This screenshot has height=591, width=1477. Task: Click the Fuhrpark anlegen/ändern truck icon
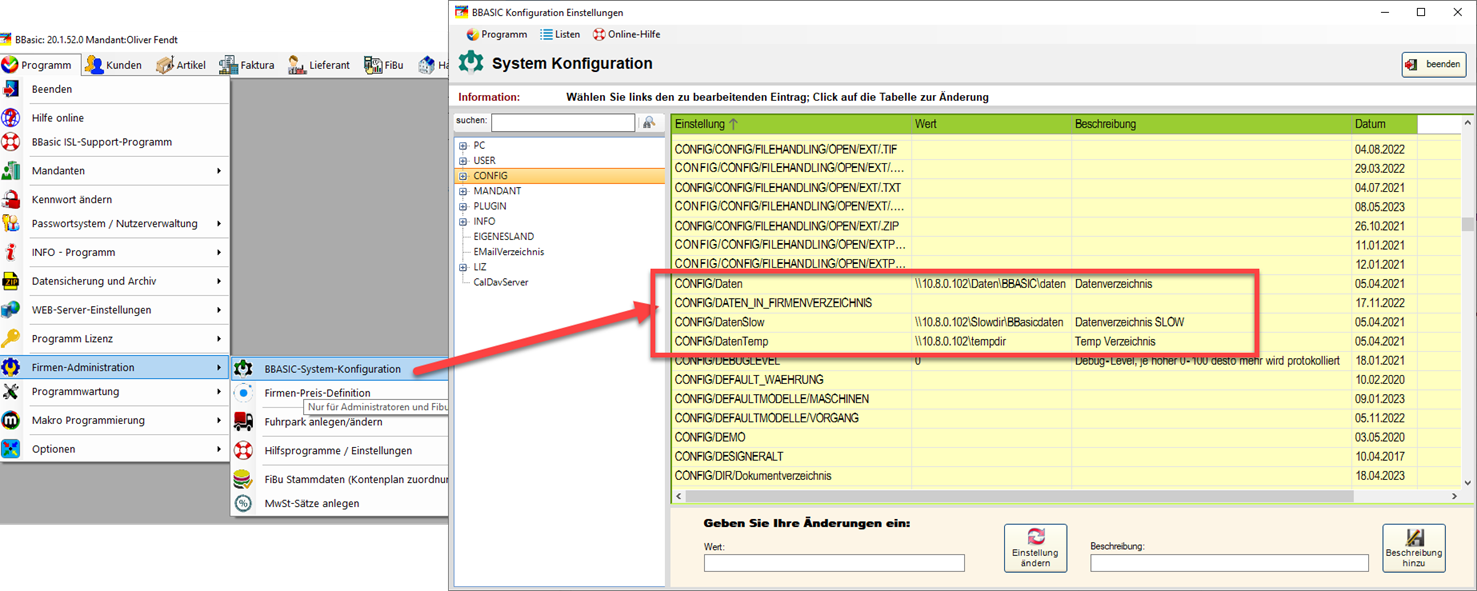(243, 422)
